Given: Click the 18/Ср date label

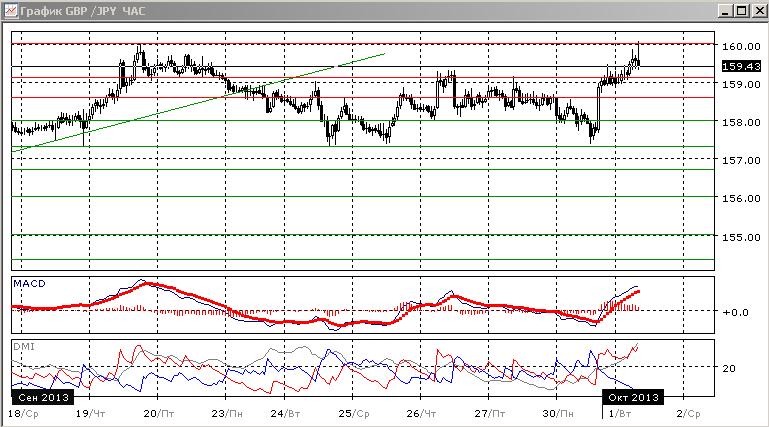Looking at the screenshot, I should [x=23, y=414].
